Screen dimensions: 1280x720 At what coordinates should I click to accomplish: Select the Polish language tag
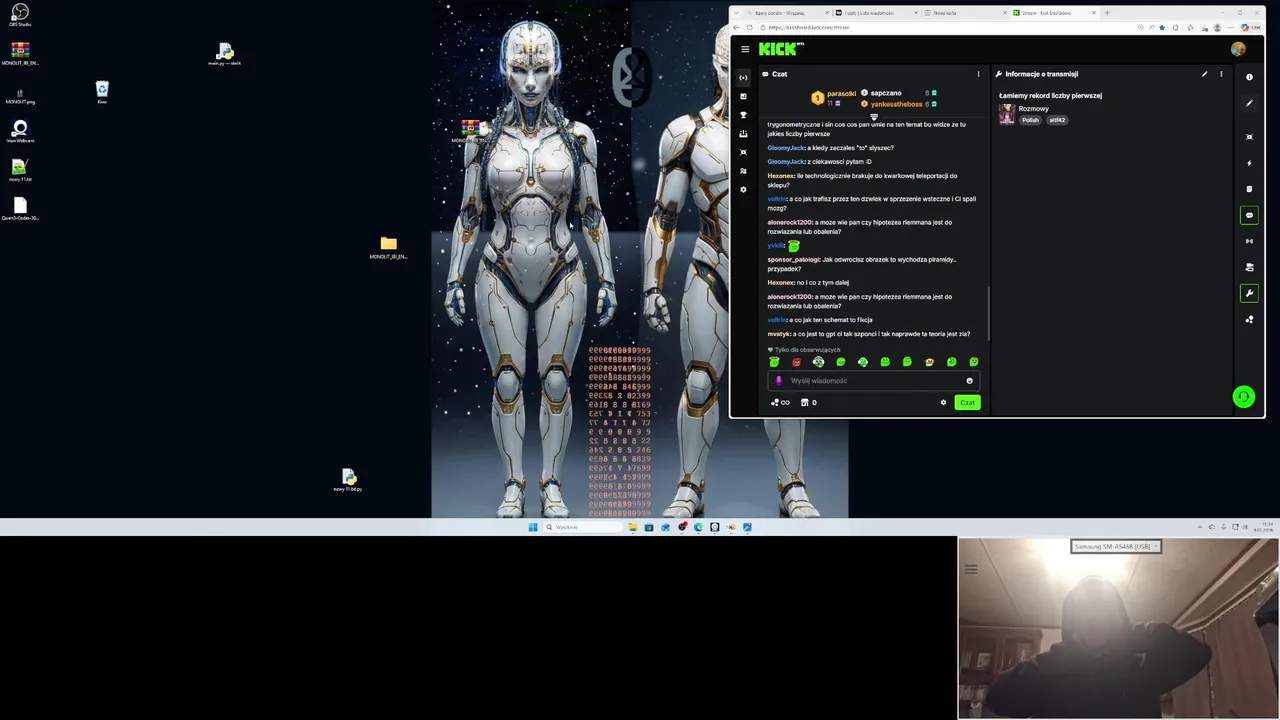coord(1030,120)
